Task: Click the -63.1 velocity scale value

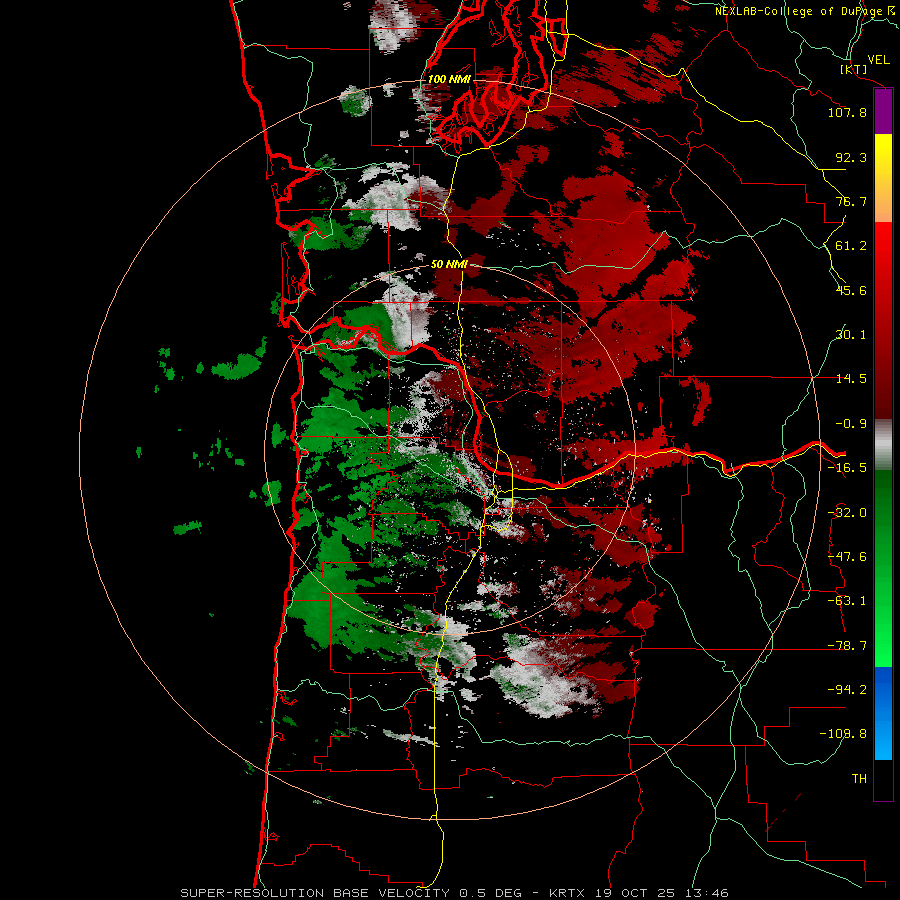Action: click(x=847, y=601)
